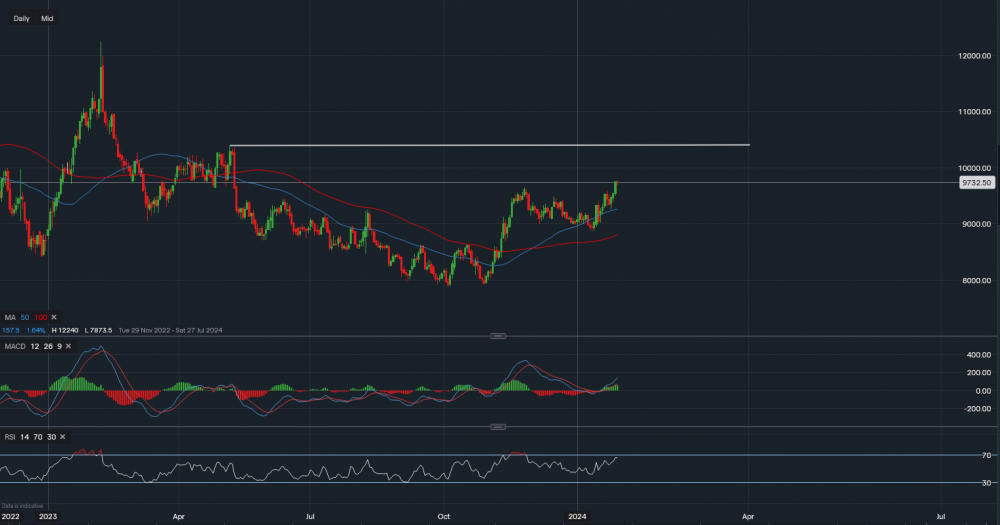Grab the resize handle above MACD panel
This screenshot has height=525, width=1000.
[x=498, y=336]
